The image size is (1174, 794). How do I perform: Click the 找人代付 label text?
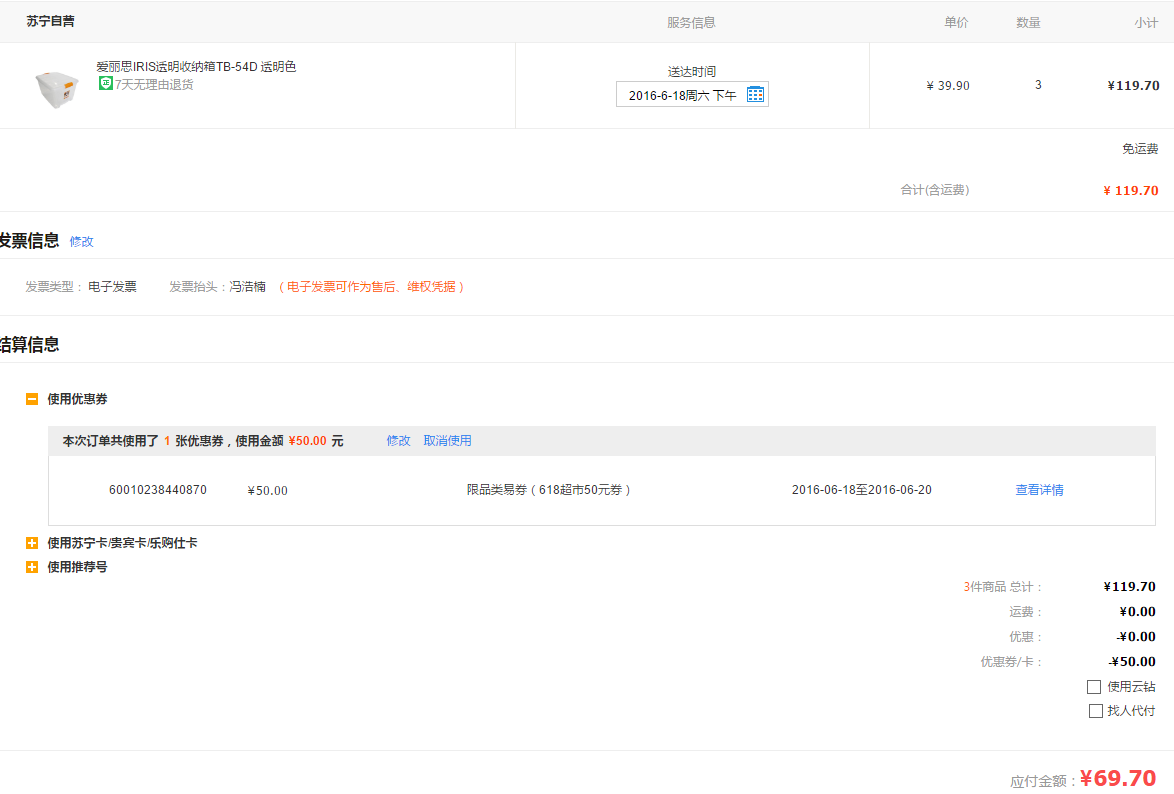coord(1131,711)
